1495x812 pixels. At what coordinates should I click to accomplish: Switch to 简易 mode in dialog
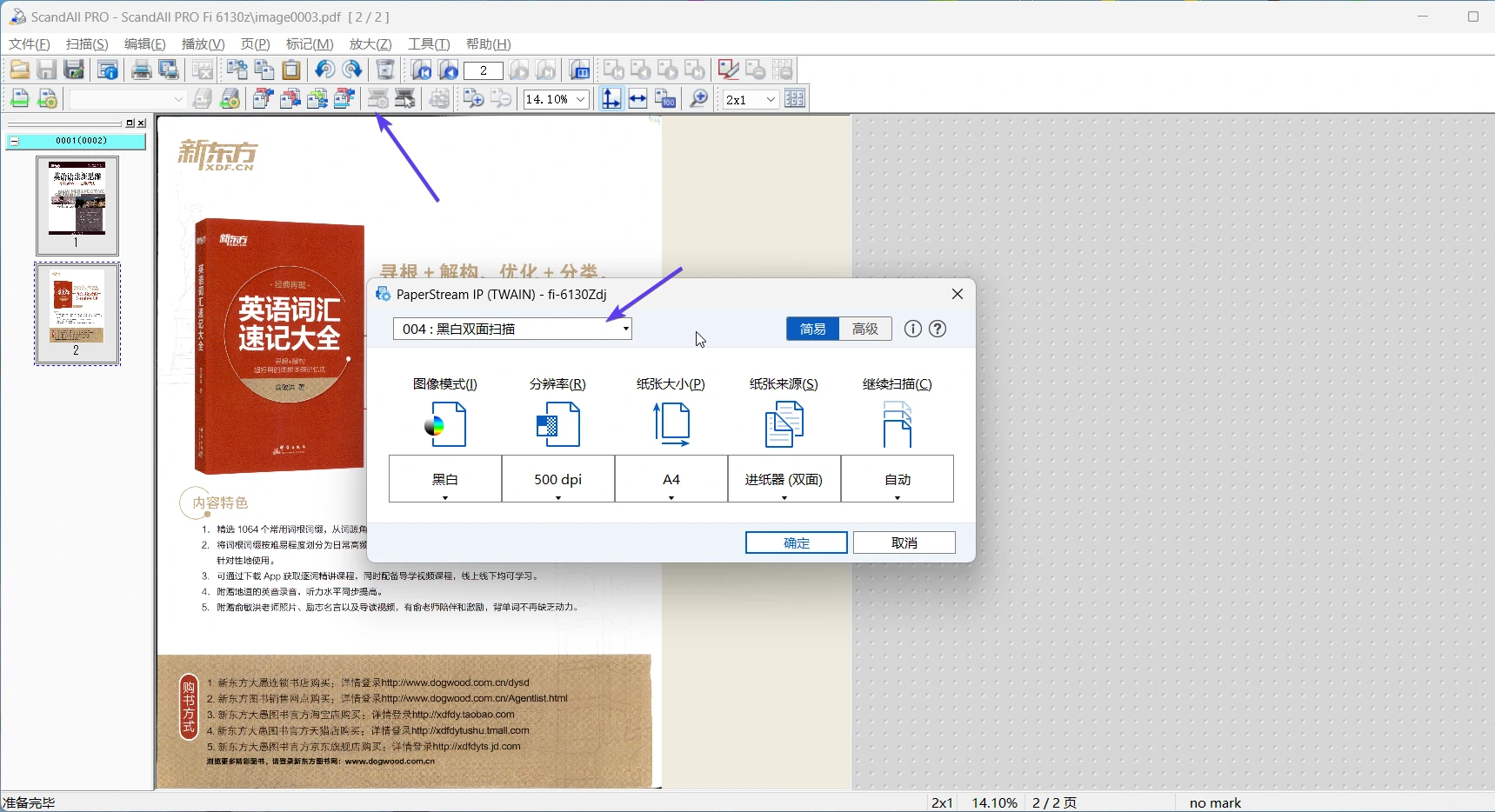tap(813, 329)
